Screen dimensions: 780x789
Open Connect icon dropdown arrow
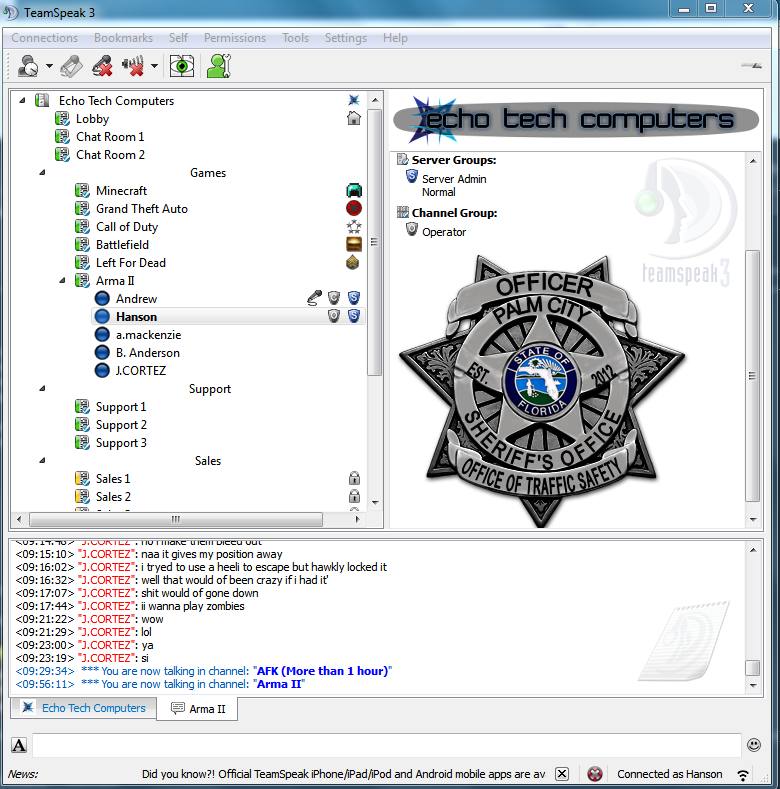click(x=49, y=66)
